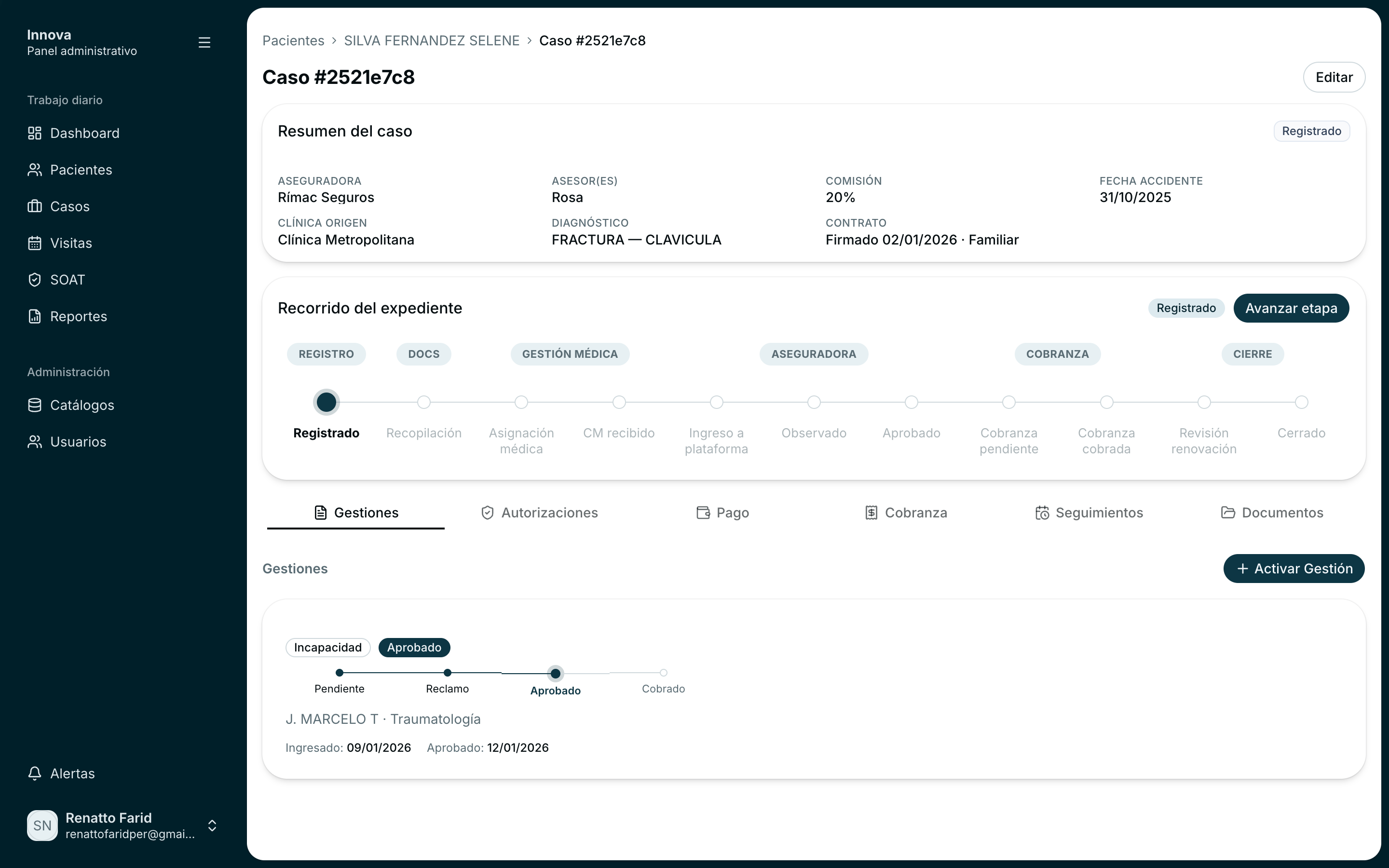Viewport: 1389px width, 868px height.
Task: Click the Gestiones tab document icon
Action: [x=321, y=513]
